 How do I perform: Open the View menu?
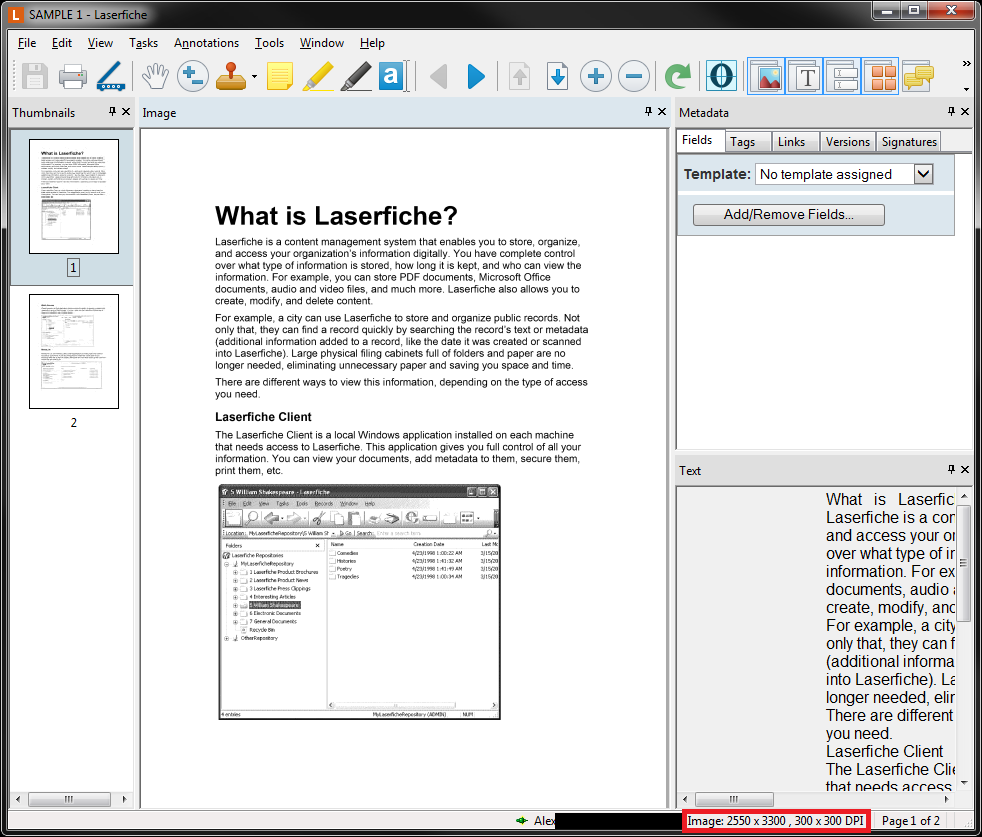(100, 43)
